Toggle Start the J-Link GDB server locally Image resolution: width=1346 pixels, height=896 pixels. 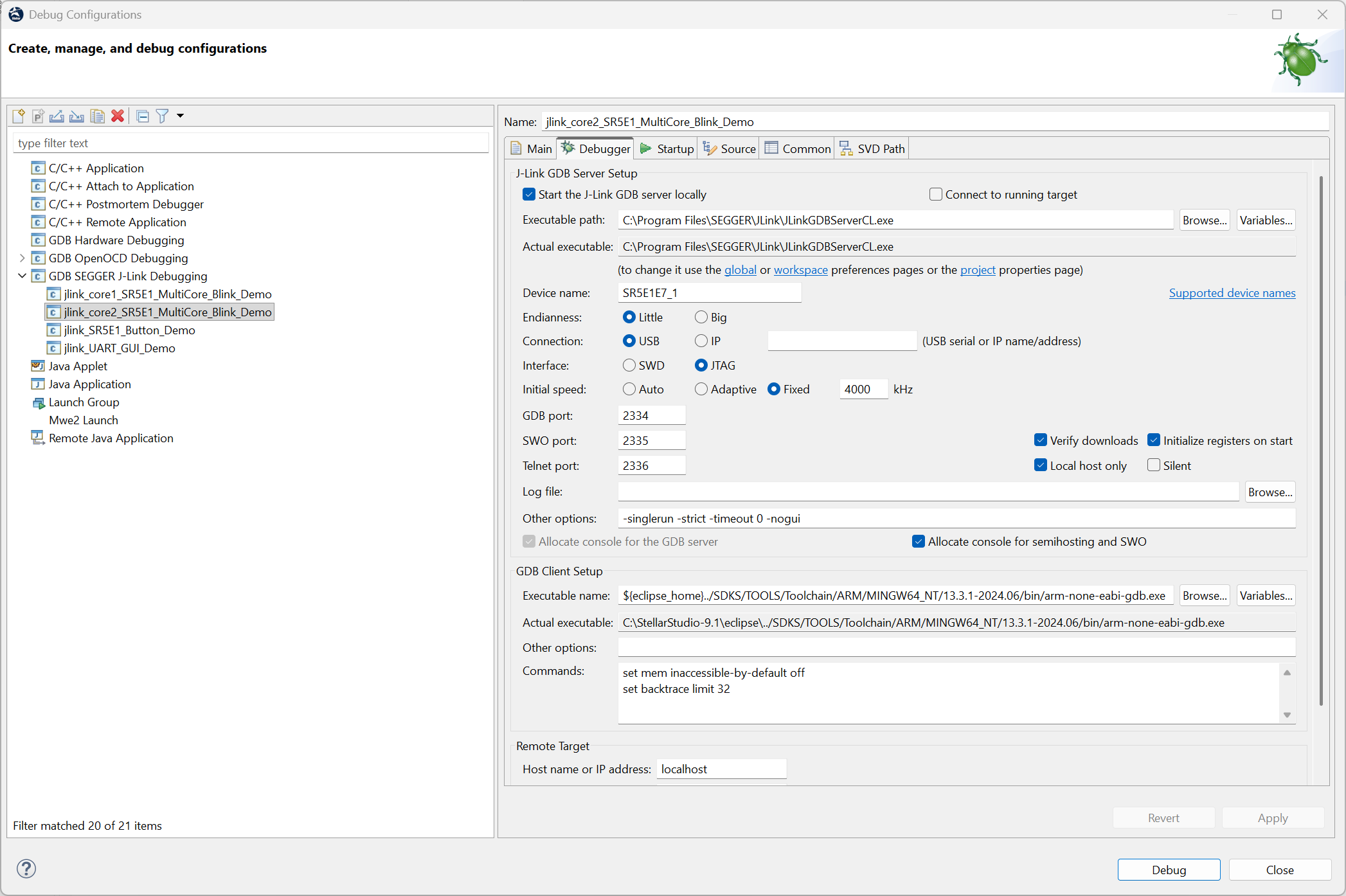(x=529, y=195)
